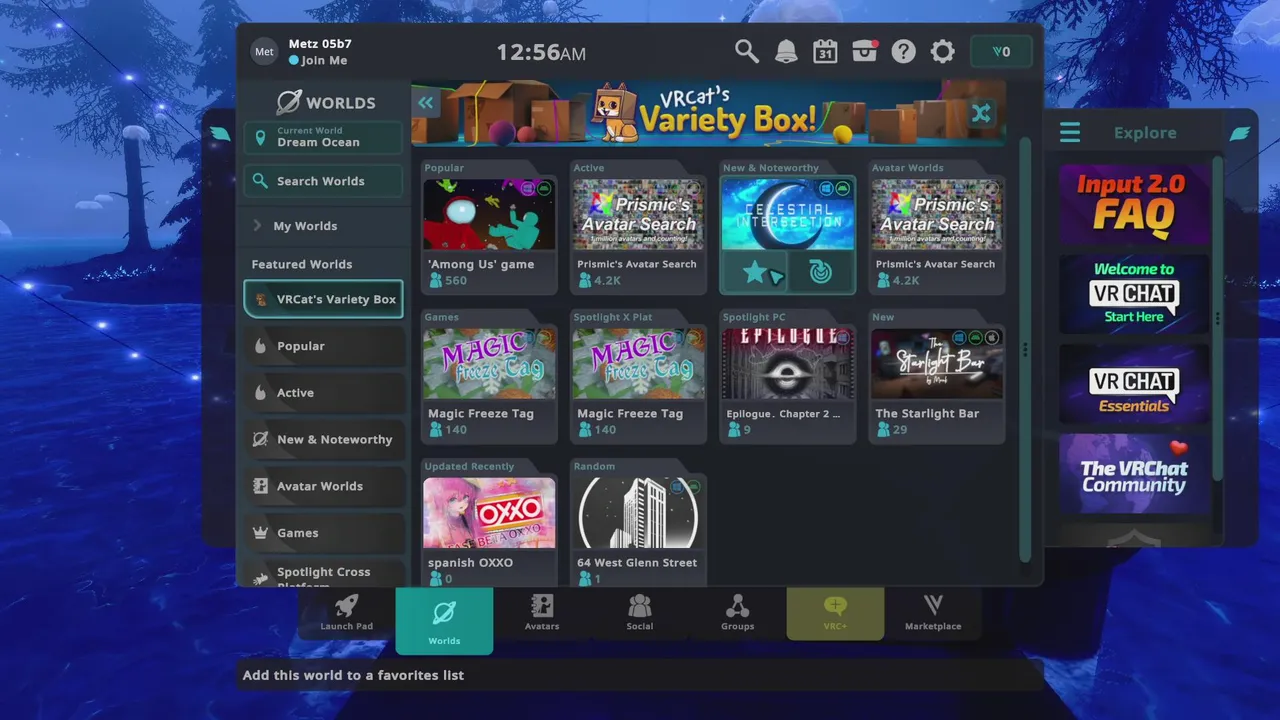Switch to the Worlds tab
Image resolution: width=1280 pixels, height=720 pixels.
click(444, 620)
